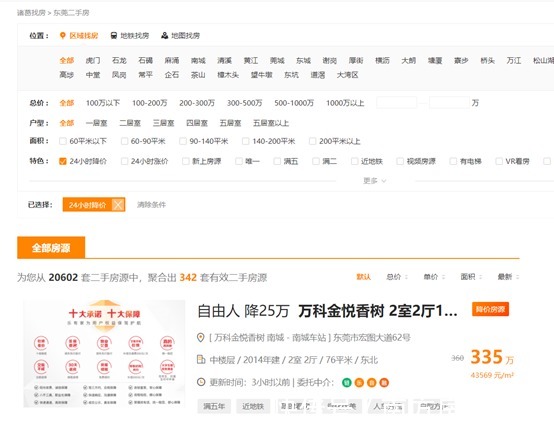Select 一居室 layout filter

point(96,123)
